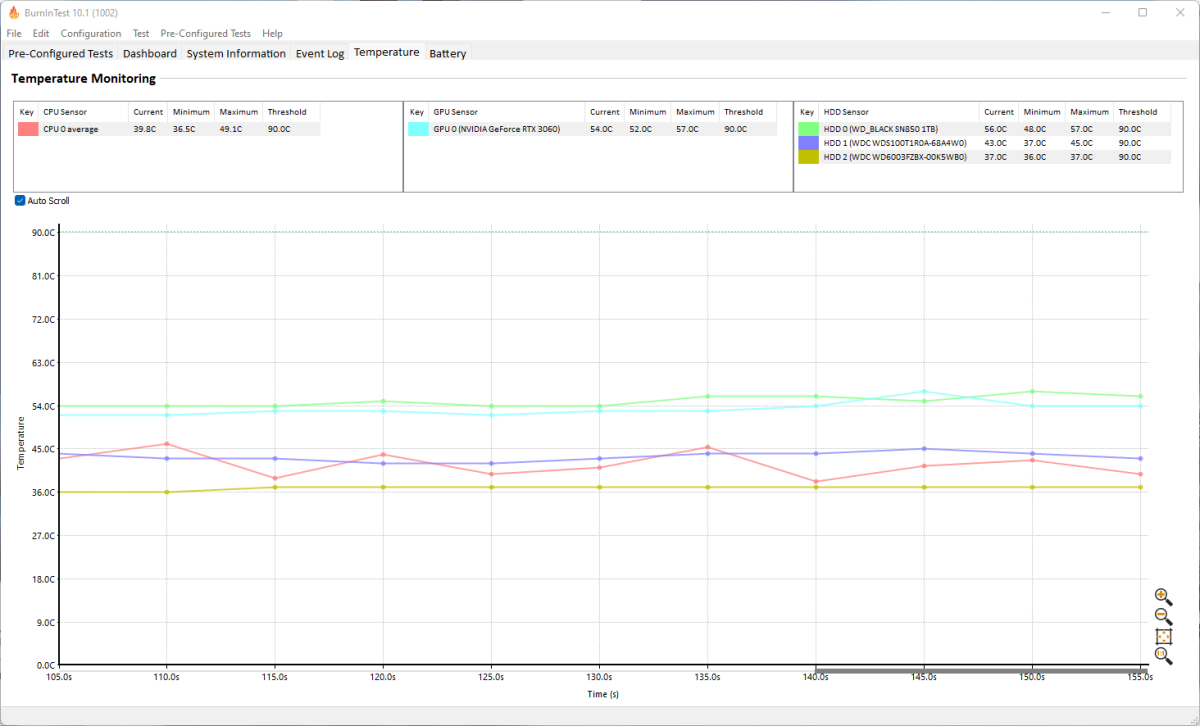Image resolution: width=1200 pixels, height=726 pixels.
Task: Click the GPU table Minimum column header
Action: click(648, 112)
